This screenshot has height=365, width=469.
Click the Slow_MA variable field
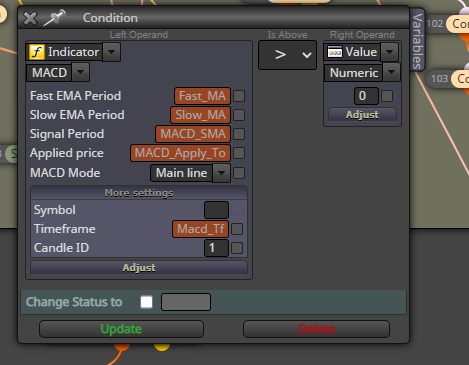pos(200,115)
